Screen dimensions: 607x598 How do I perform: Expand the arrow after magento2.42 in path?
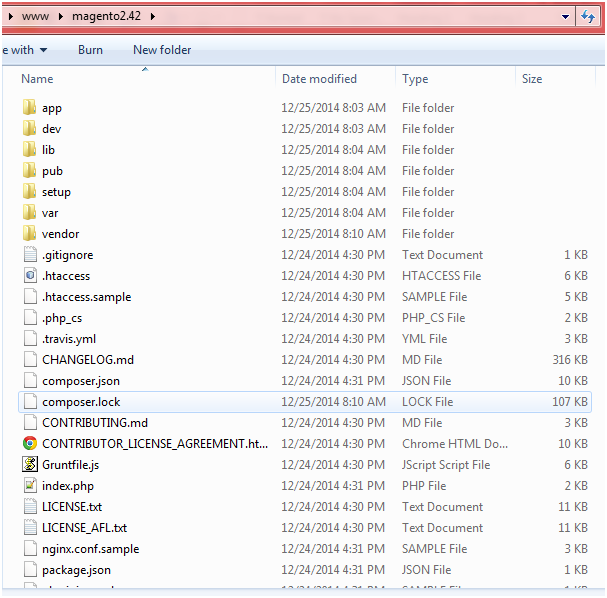[153, 16]
